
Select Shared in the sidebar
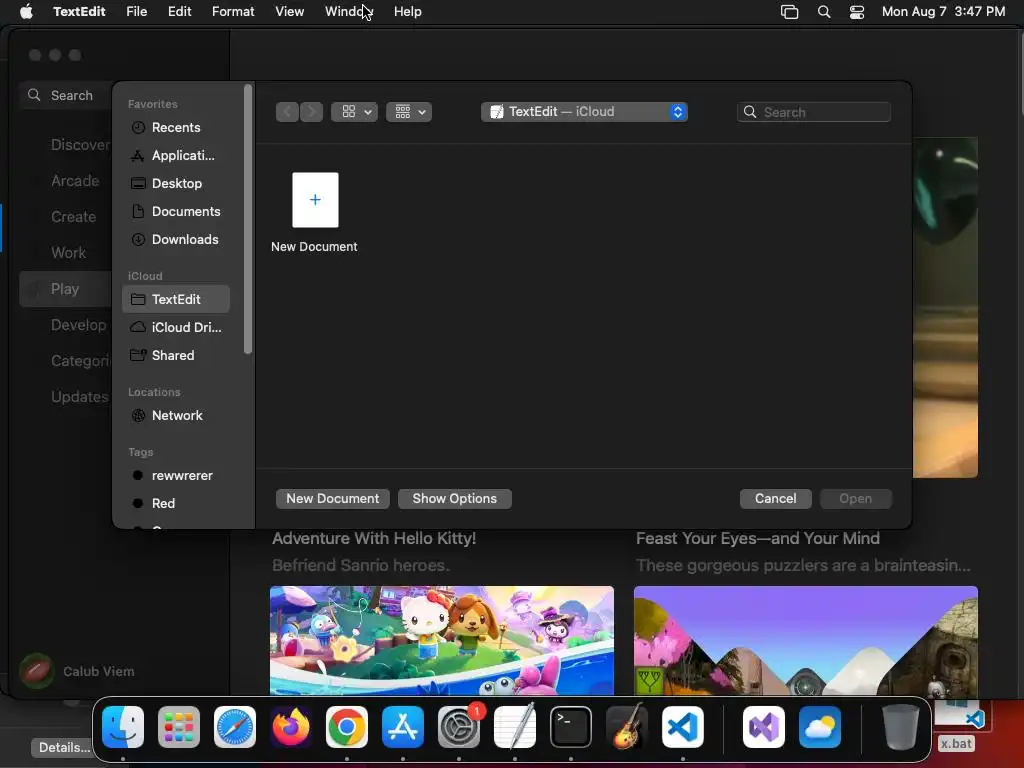coord(176,355)
